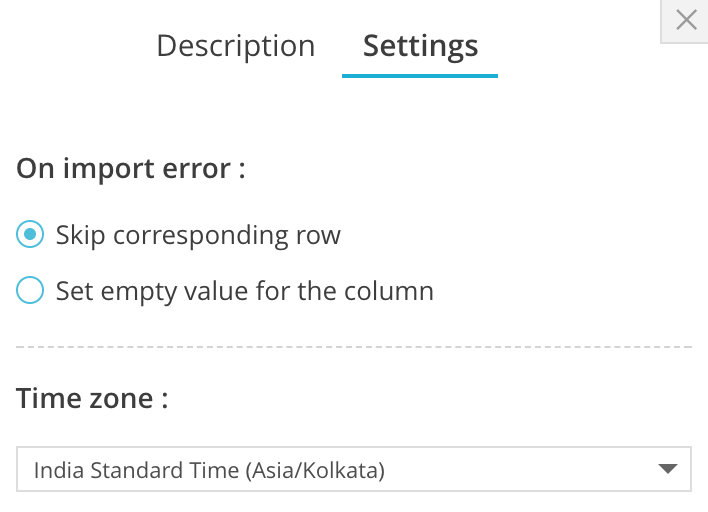This screenshot has width=708, height=512.
Task: Close the panel with the X button
Action: pyautogui.click(x=686, y=20)
